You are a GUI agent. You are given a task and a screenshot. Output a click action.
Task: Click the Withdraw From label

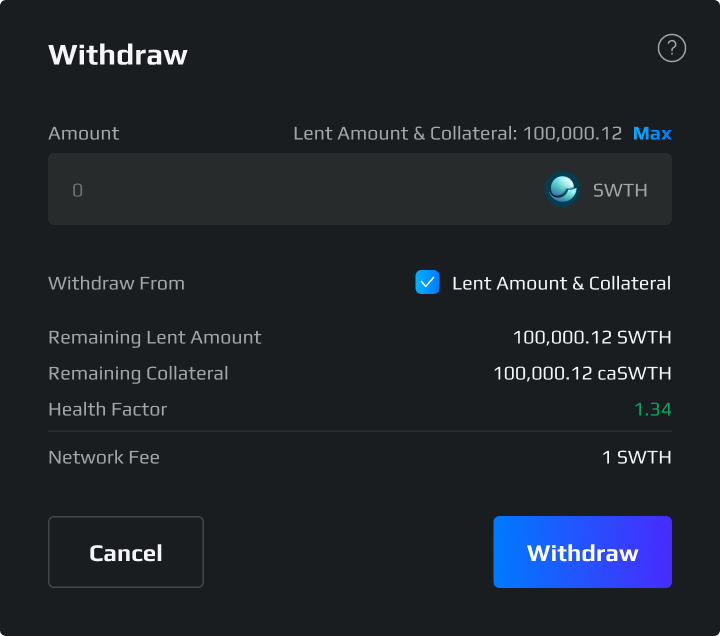pyautogui.click(x=116, y=283)
